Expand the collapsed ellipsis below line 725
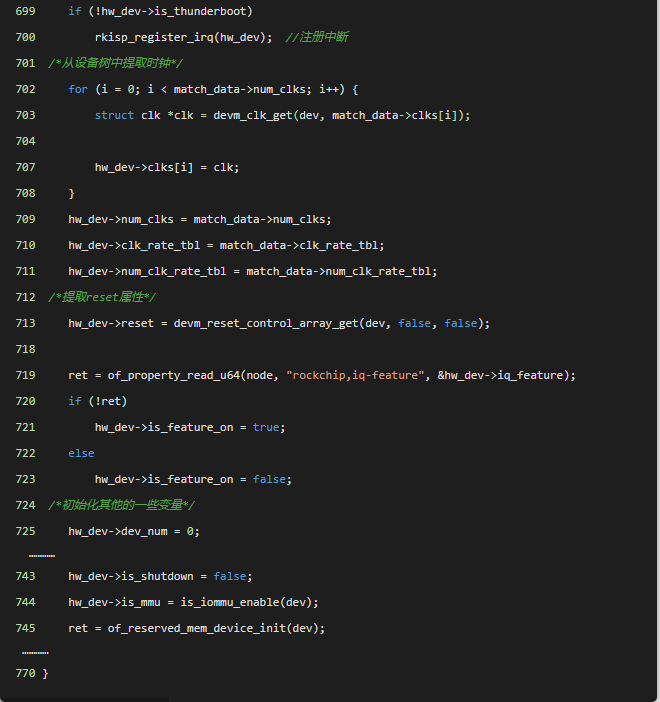Viewport: 660px width, 702px height. [x=41, y=554]
